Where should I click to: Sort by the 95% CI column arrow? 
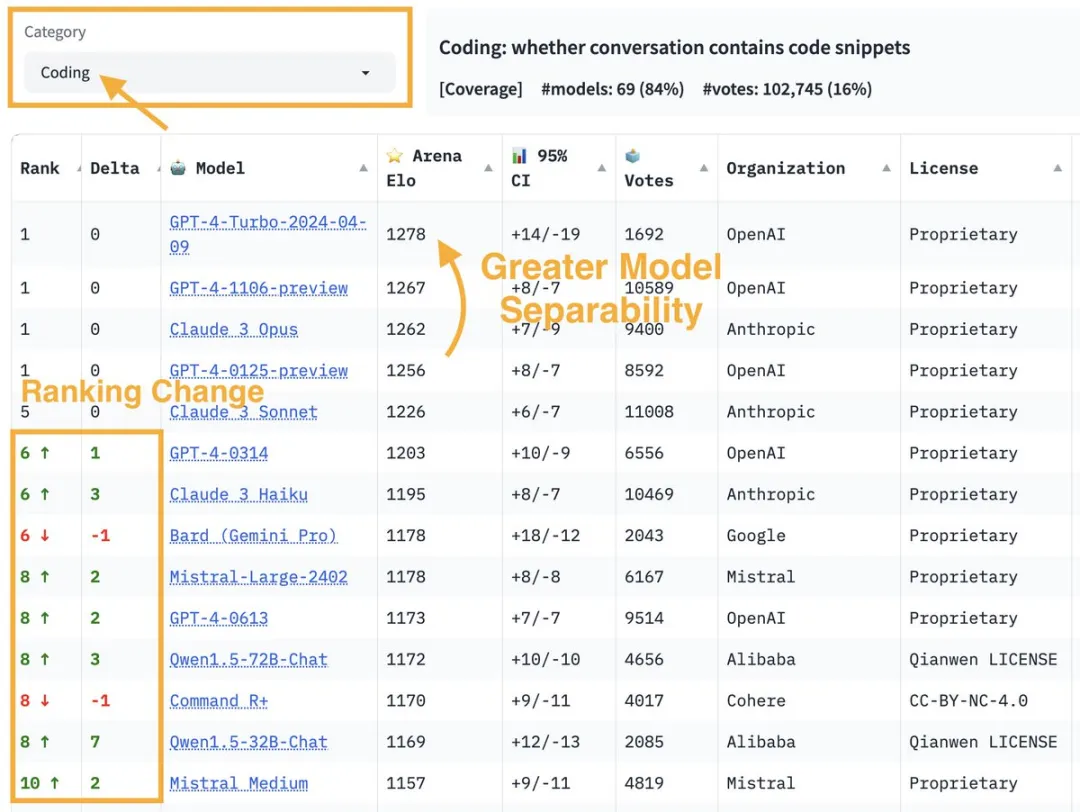[x=602, y=168]
